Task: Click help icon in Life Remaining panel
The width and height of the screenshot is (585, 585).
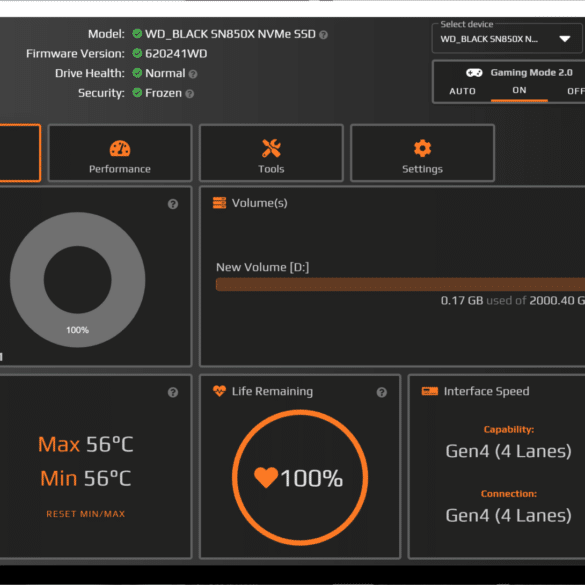Action: [x=381, y=392]
